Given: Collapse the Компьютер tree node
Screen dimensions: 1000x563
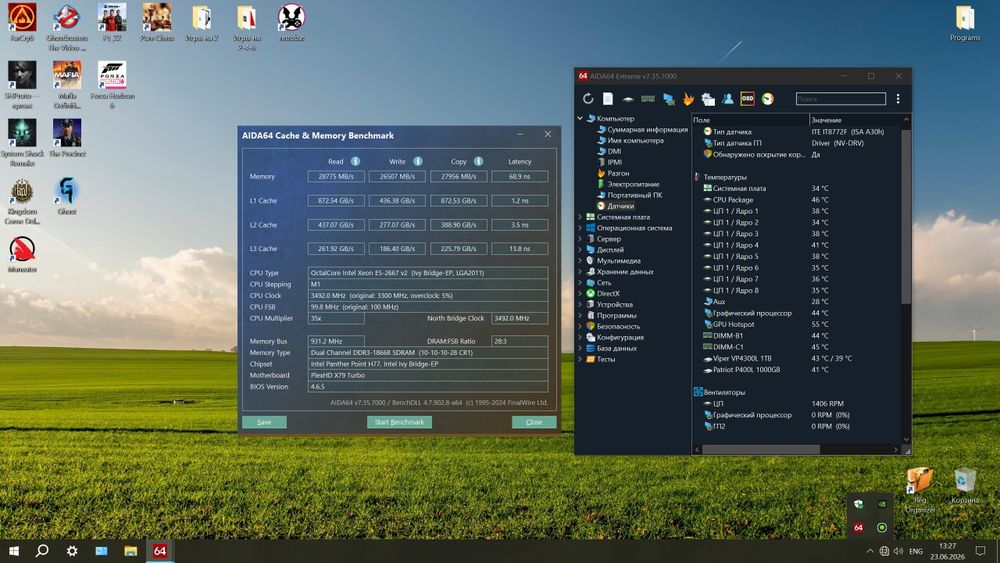Looking at the screenshot, I should click(x=580, y=119).
